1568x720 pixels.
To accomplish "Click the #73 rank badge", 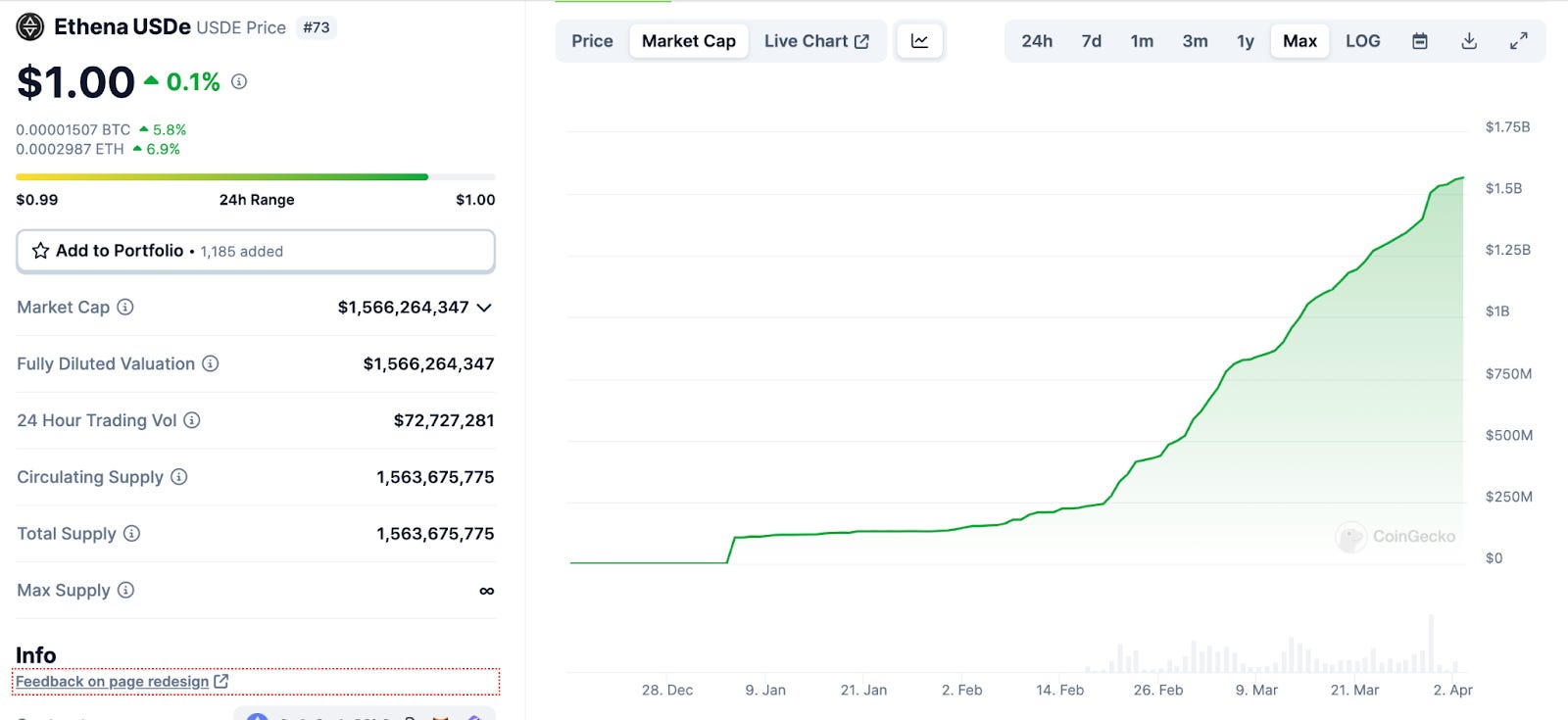I will coord(317,27).
